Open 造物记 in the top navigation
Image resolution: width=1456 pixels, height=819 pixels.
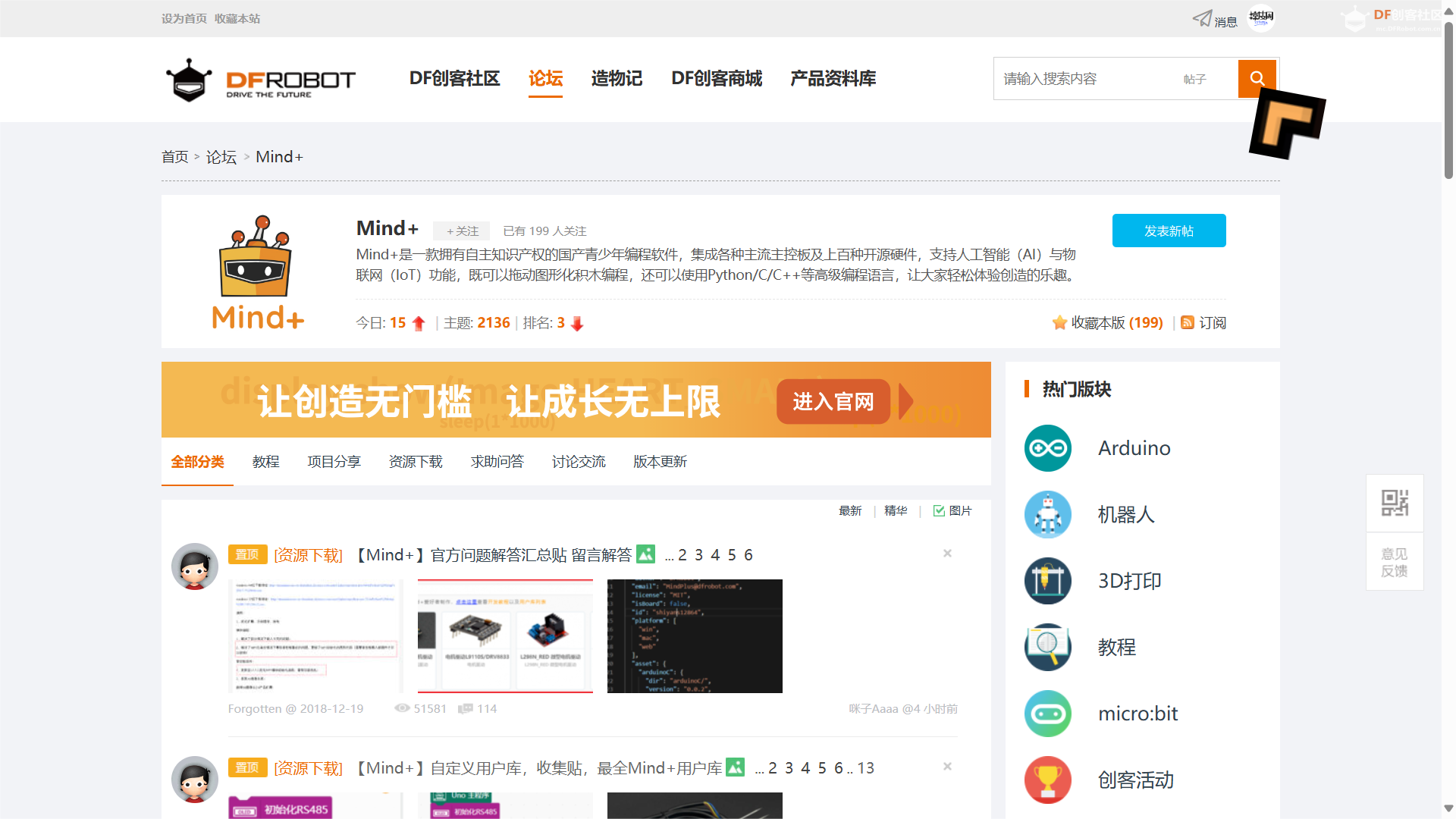(x=617, y=78)
